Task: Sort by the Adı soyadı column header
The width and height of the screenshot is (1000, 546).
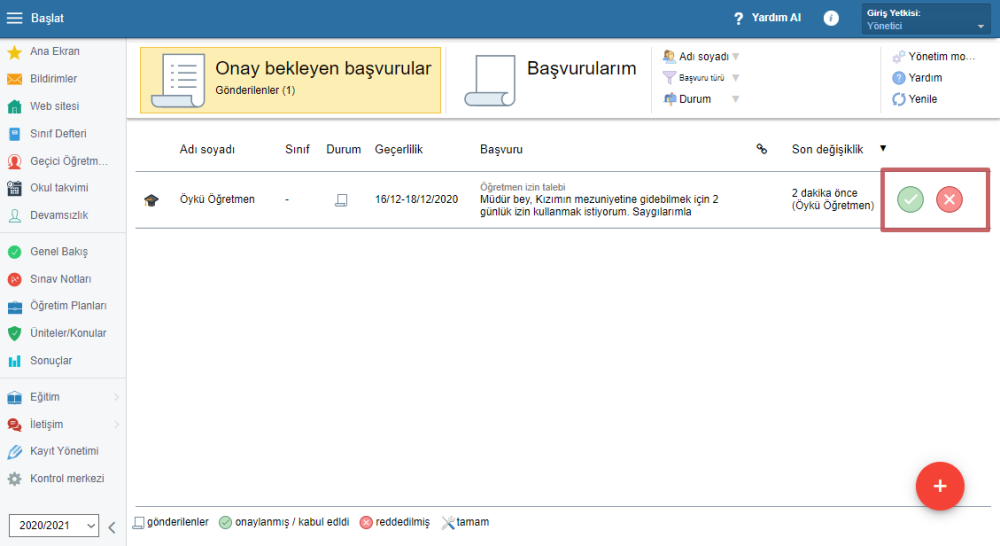Action: click(x=207, y=149)
